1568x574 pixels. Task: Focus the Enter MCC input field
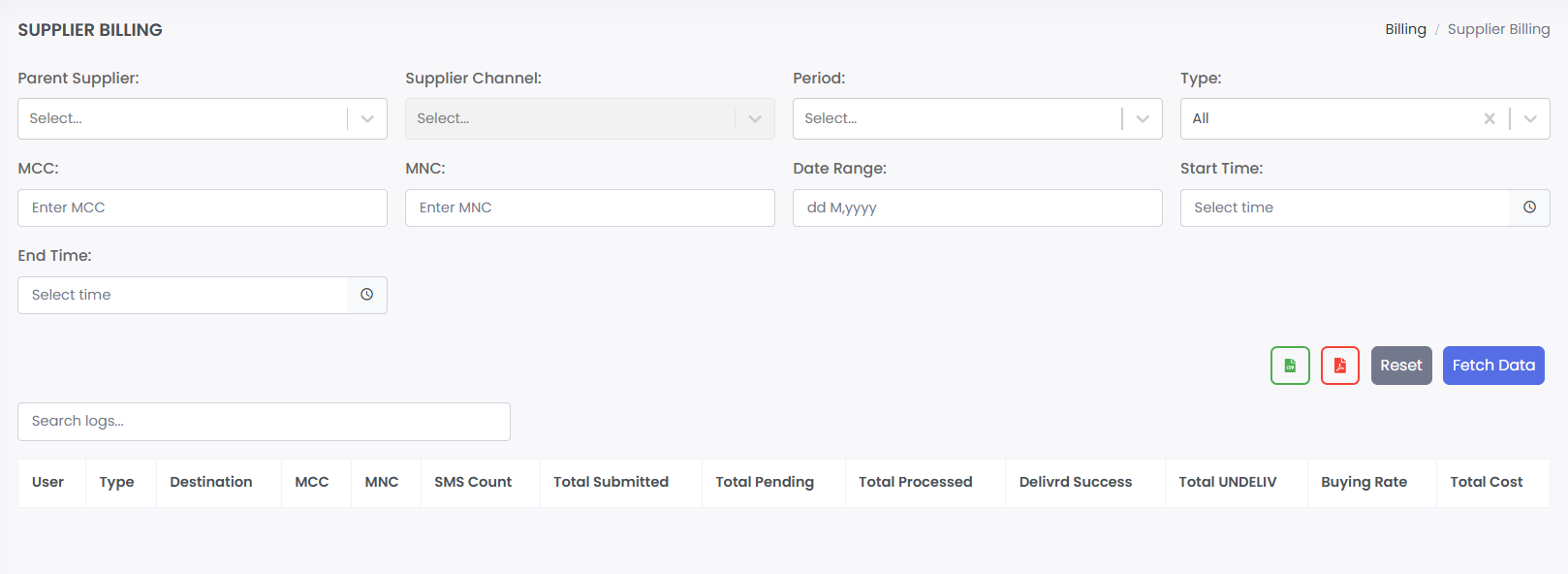click(x=203, y=207)
